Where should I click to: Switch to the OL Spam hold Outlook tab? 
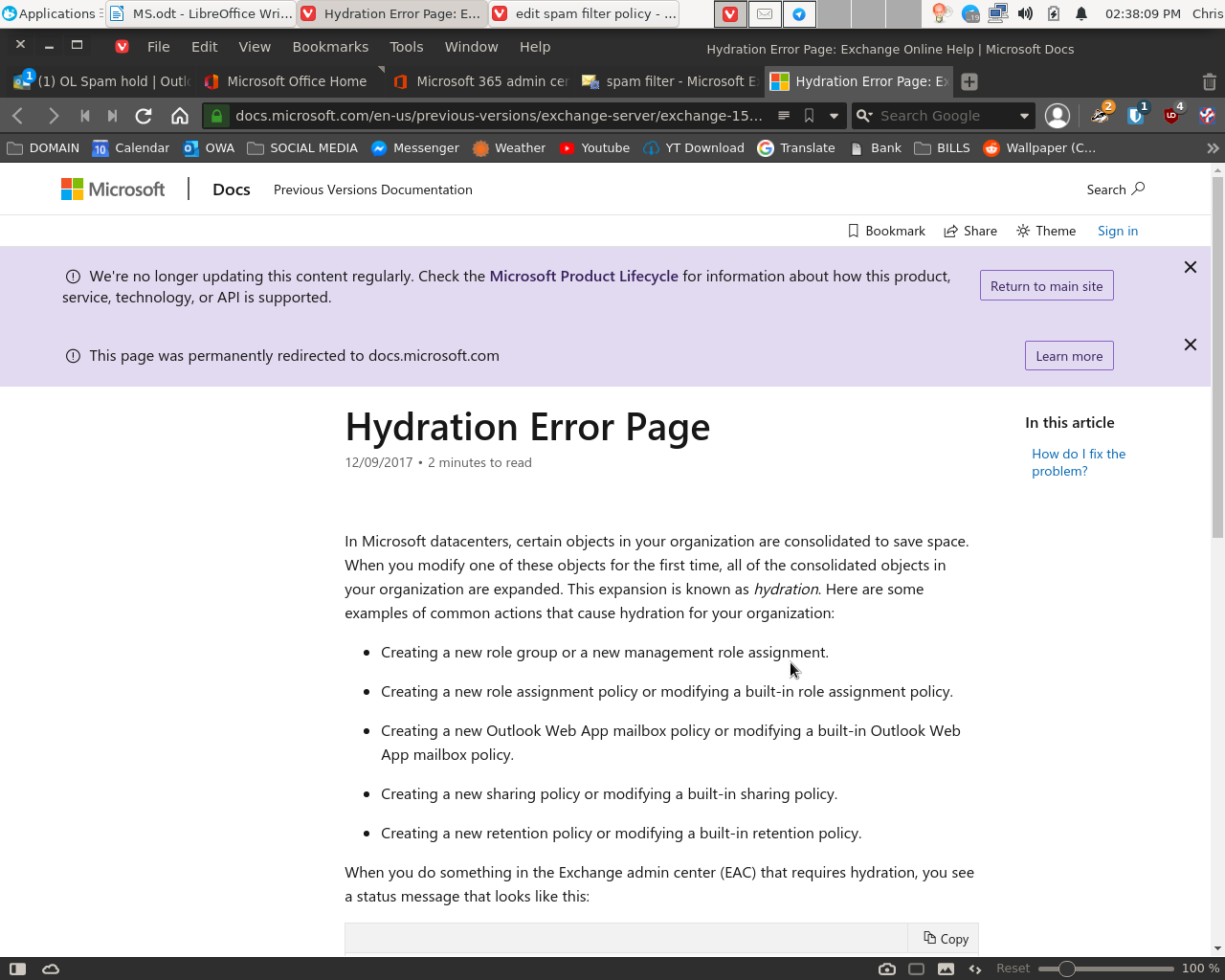101,81
